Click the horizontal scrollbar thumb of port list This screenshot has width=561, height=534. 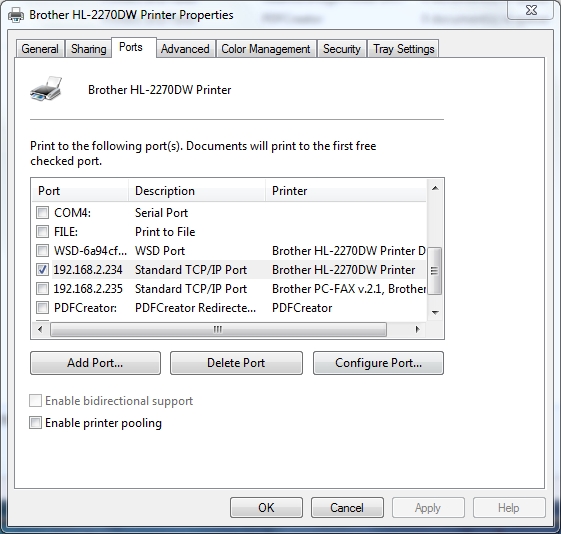pos(218,329)
